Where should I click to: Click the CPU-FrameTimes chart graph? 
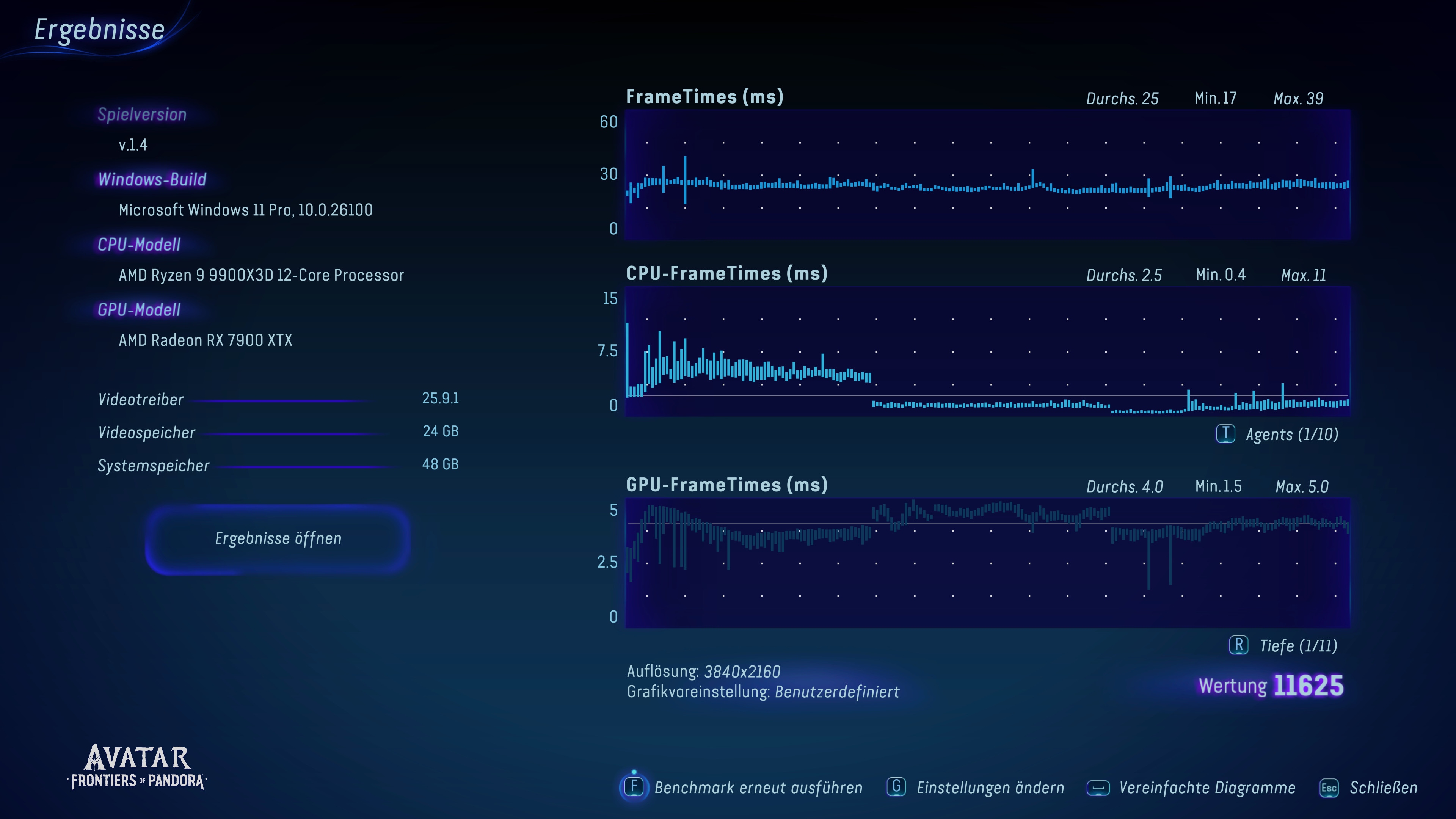987,351
